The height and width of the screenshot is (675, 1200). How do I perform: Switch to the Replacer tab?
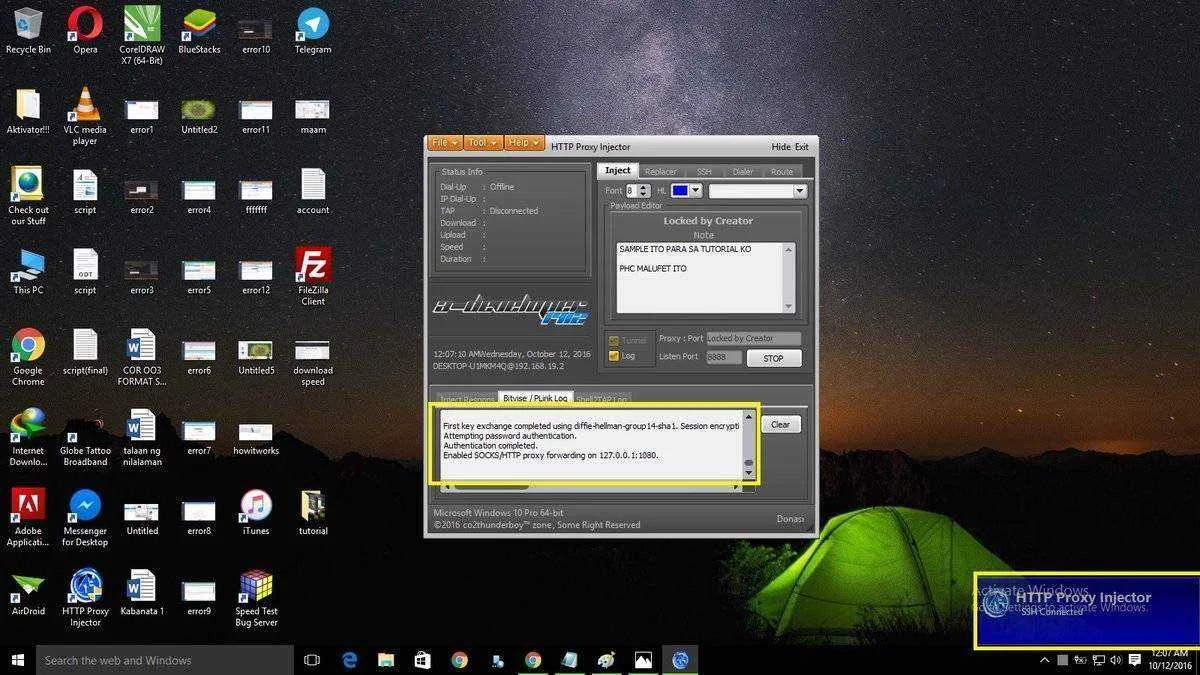coord(660,172)
